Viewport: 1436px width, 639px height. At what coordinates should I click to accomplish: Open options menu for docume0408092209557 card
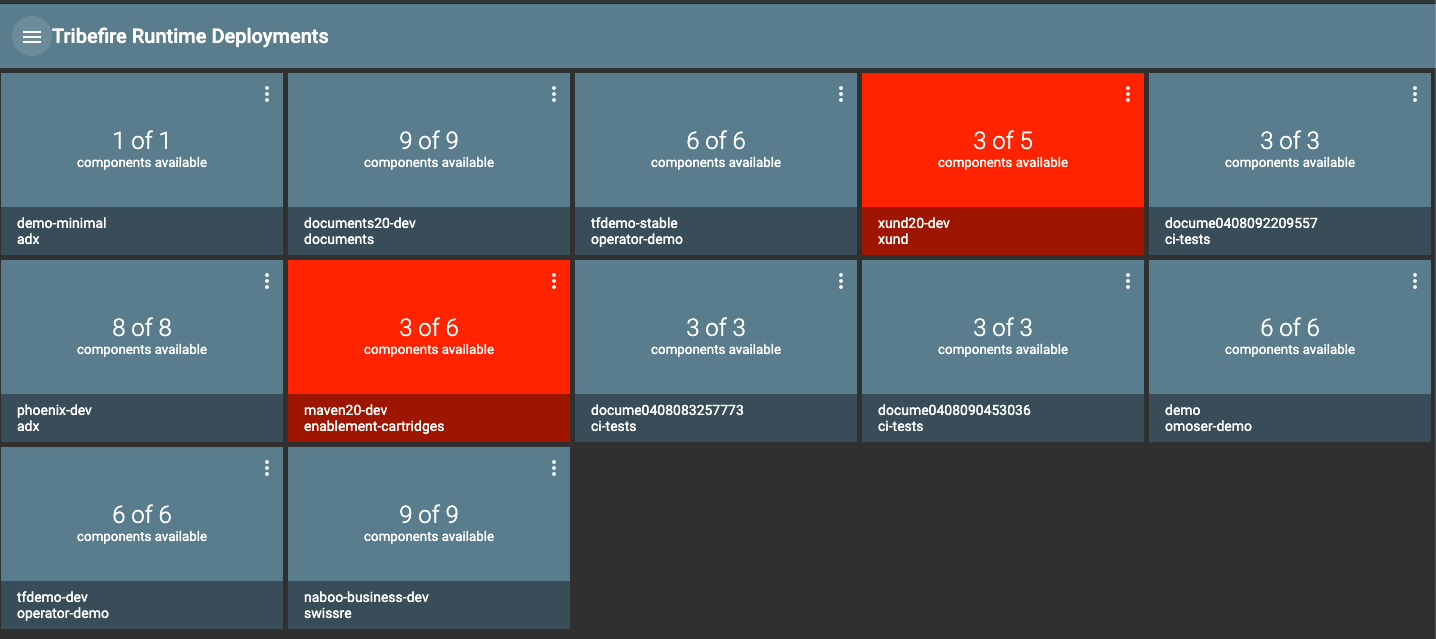(1415, 94)
